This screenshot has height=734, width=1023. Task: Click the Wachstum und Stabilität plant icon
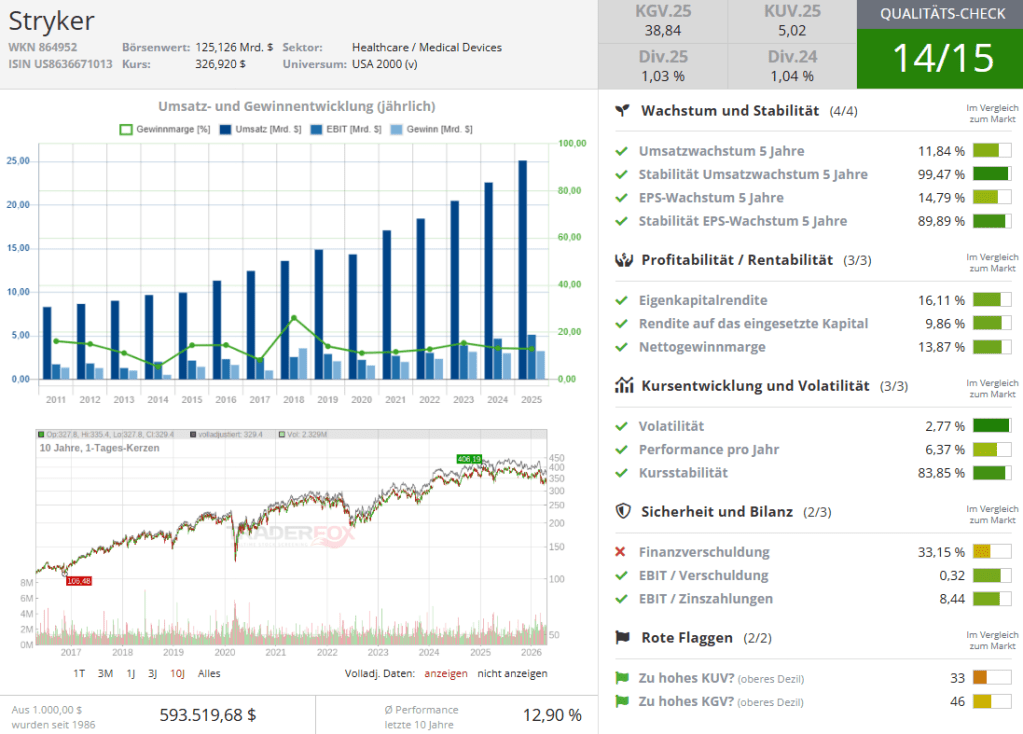click(x=622, y=111)
